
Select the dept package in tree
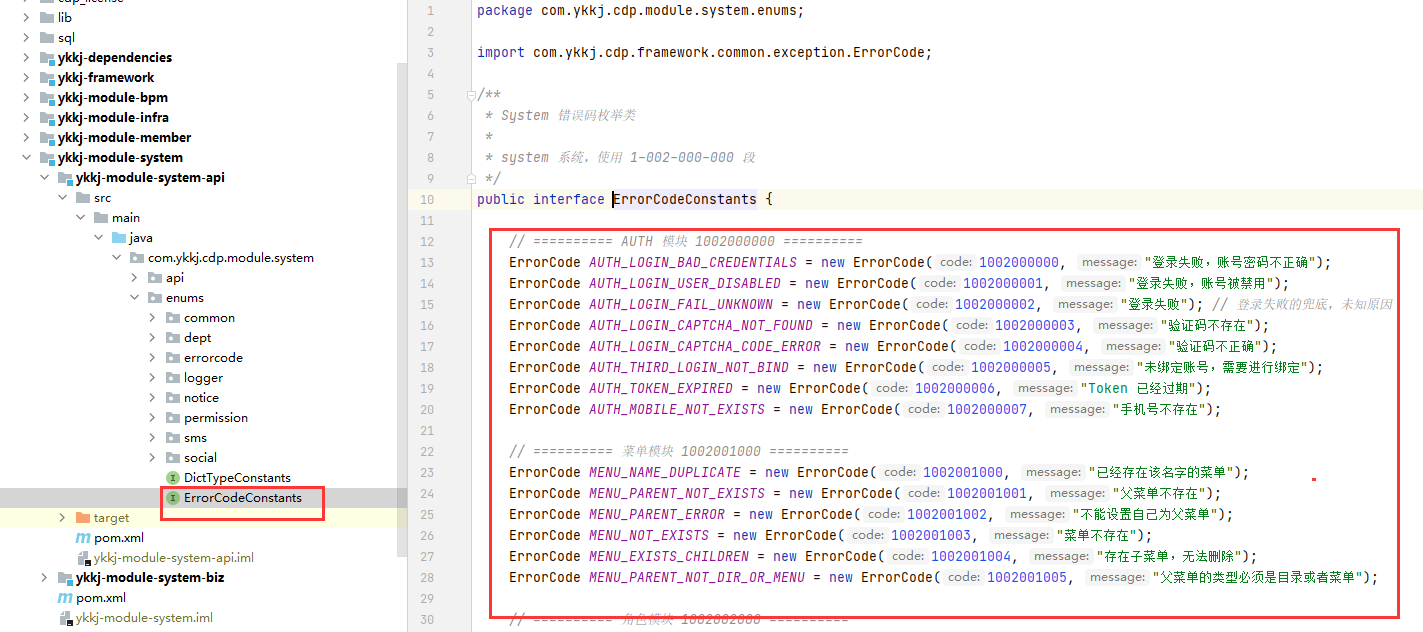198,337
